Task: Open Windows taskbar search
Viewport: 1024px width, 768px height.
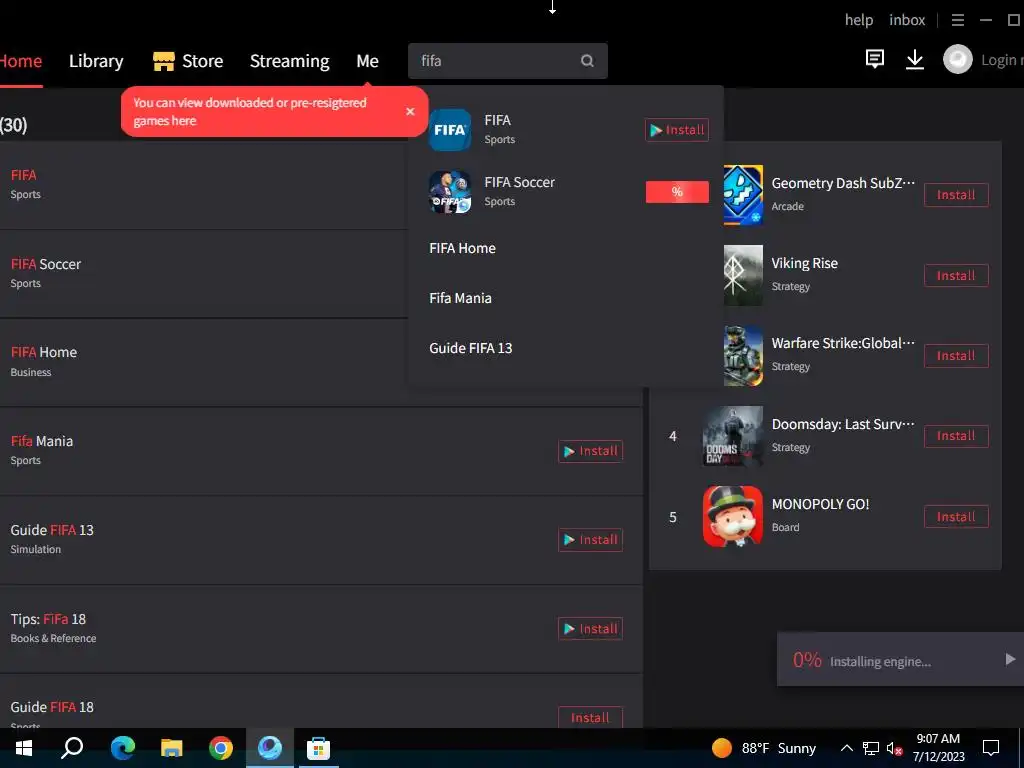Action: (72, 747)
